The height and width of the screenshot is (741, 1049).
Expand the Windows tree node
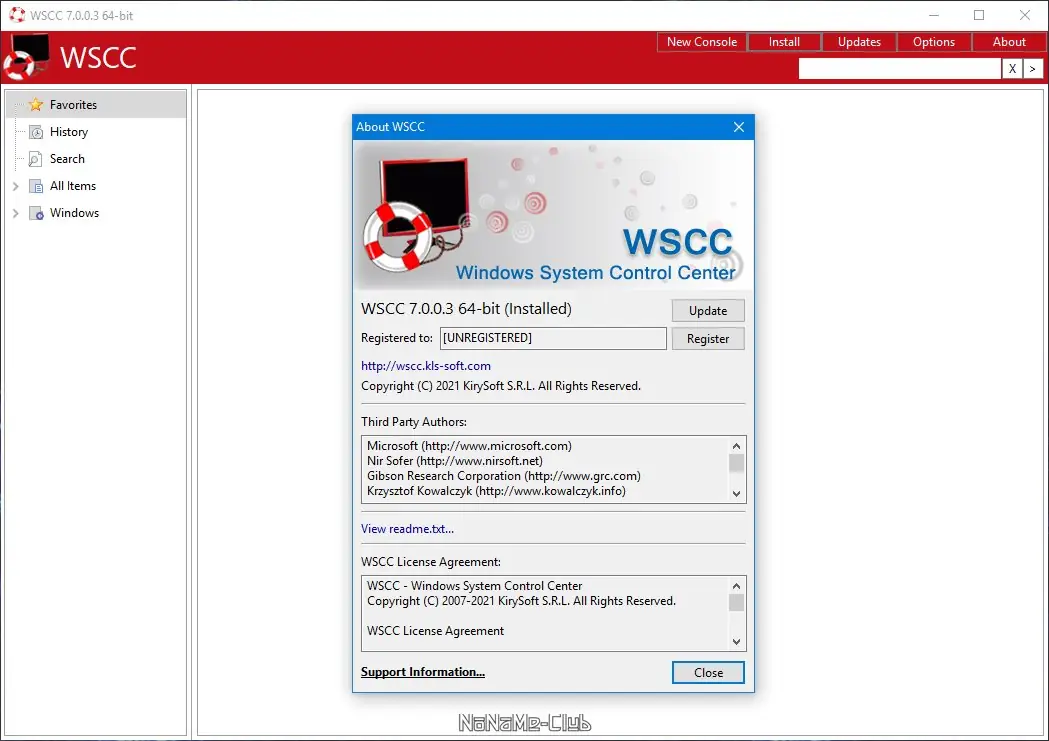tap(15, 212)
